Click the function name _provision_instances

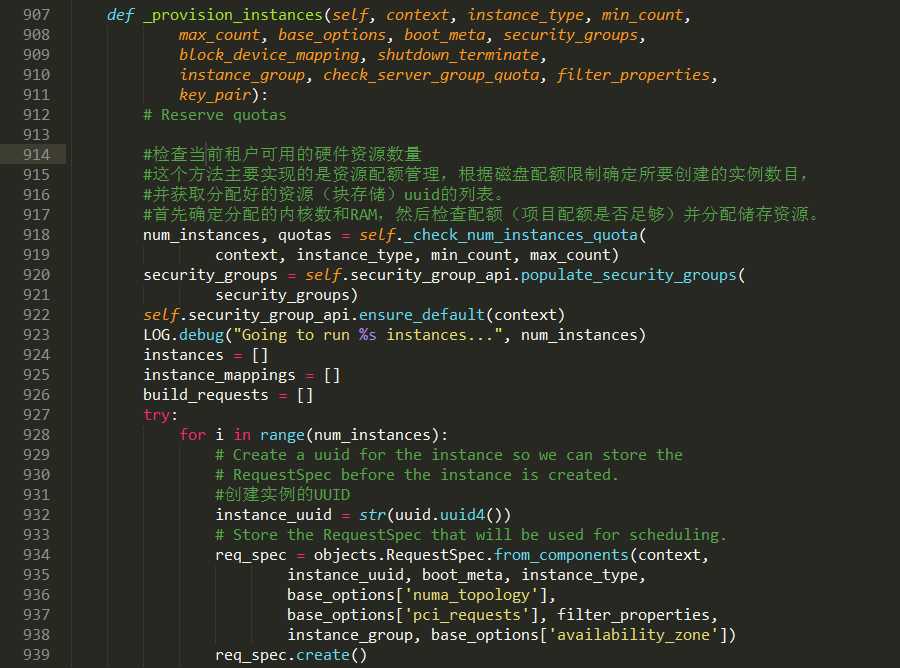tap(233, 15)
